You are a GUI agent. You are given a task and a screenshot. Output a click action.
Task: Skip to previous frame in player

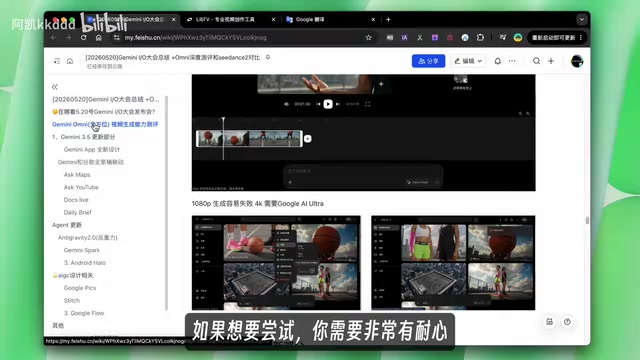click(x=318, y=104)
